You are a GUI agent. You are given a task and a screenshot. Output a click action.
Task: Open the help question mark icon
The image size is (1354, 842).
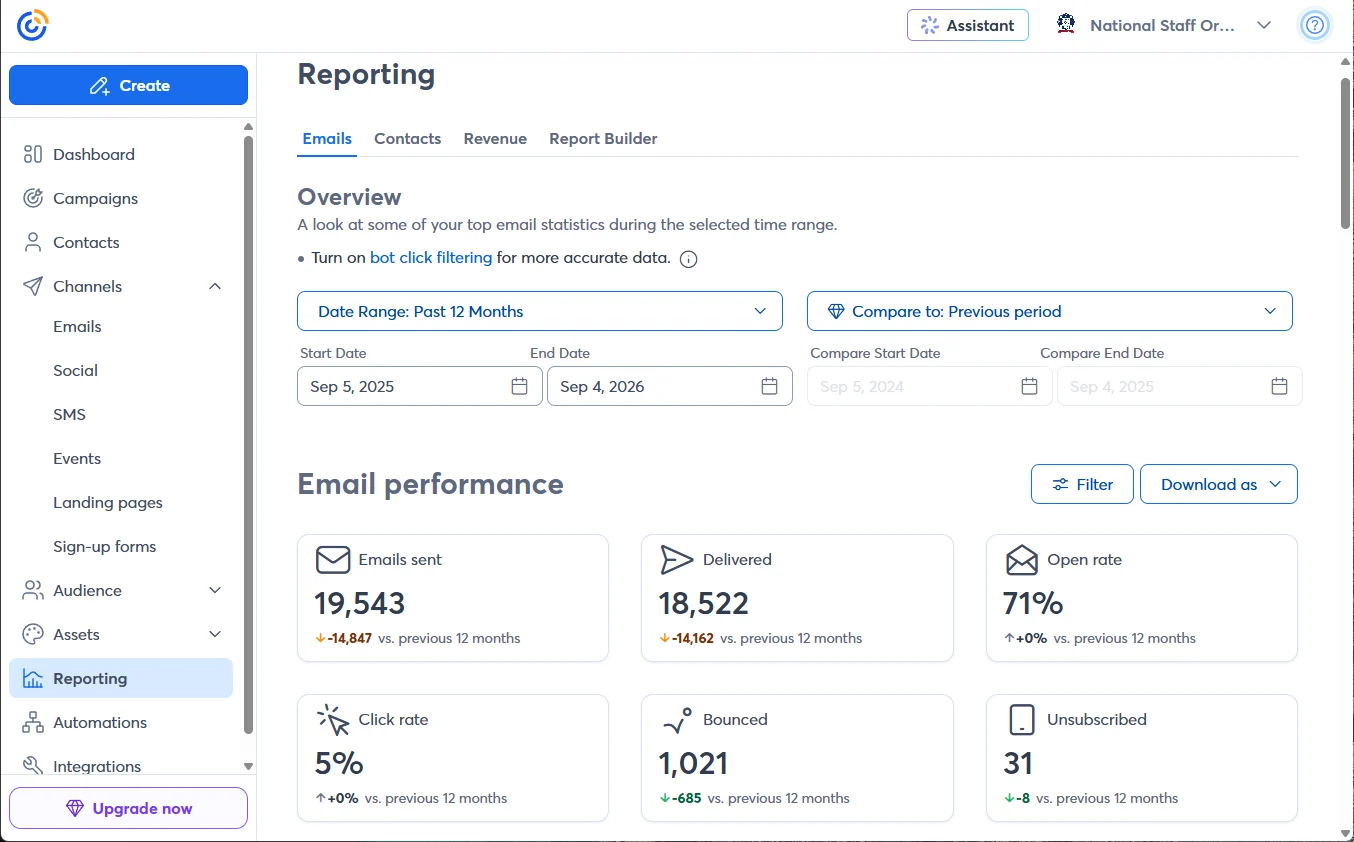pyautogui.click(x=1315, y=26)
